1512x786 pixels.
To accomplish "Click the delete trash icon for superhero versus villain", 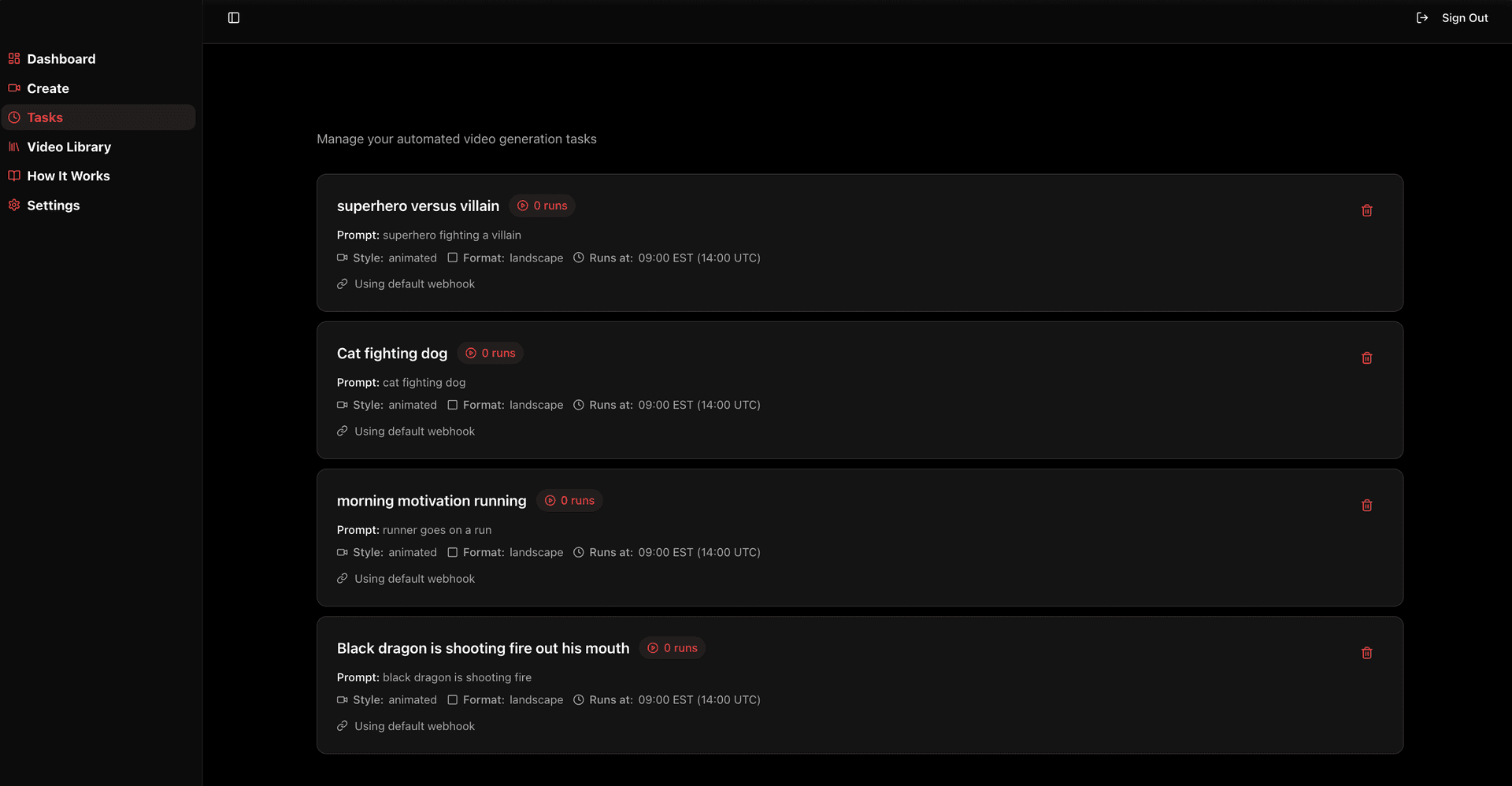I will tap(1366, 210).
